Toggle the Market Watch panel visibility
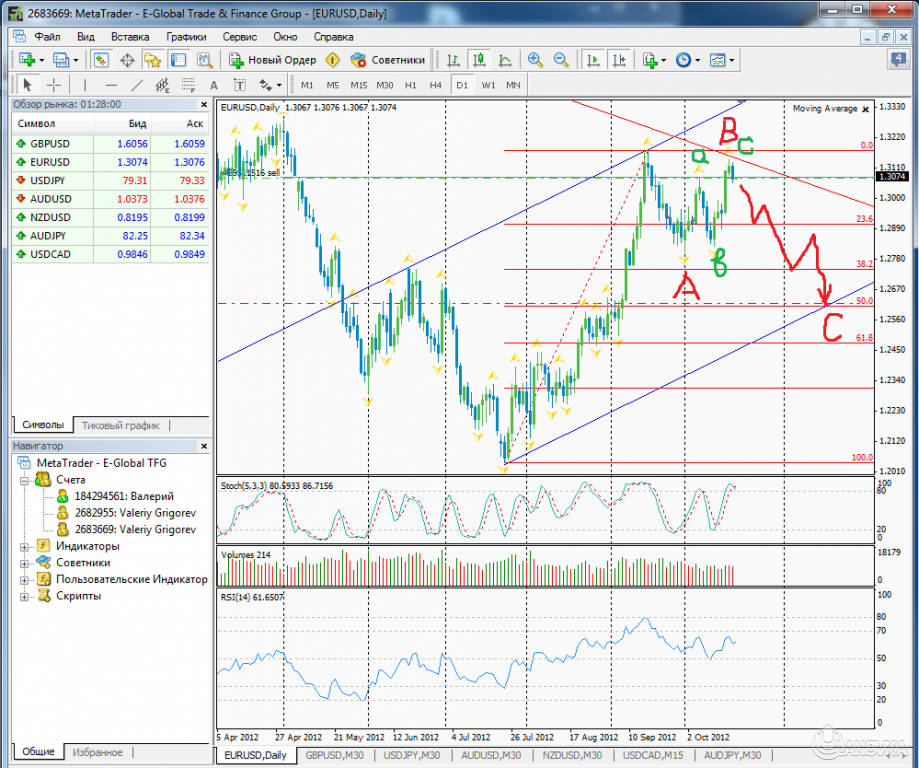 pos(99,59)
